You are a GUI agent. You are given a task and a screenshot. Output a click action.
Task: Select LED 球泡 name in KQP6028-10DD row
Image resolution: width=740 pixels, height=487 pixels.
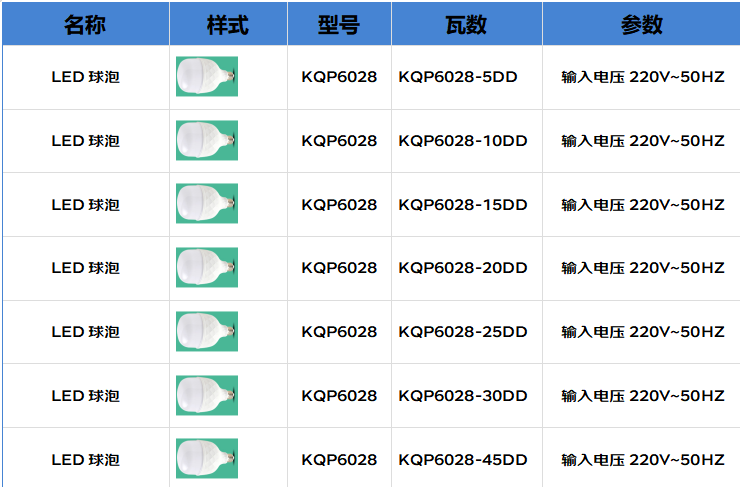click(85, 141)
